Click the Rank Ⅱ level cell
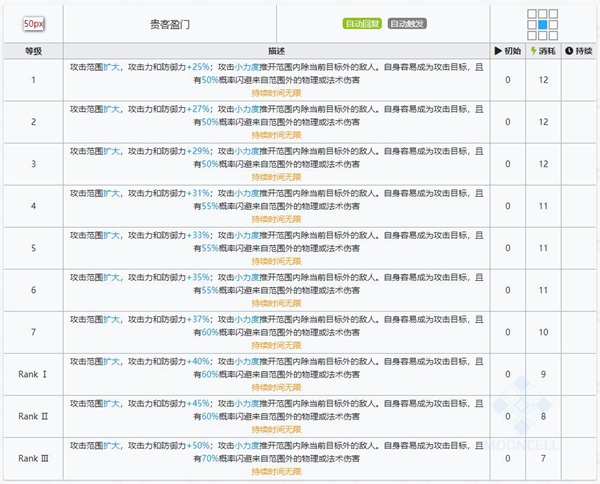The height and width of the screenshot is (484, 600). (x=33, y=417)
